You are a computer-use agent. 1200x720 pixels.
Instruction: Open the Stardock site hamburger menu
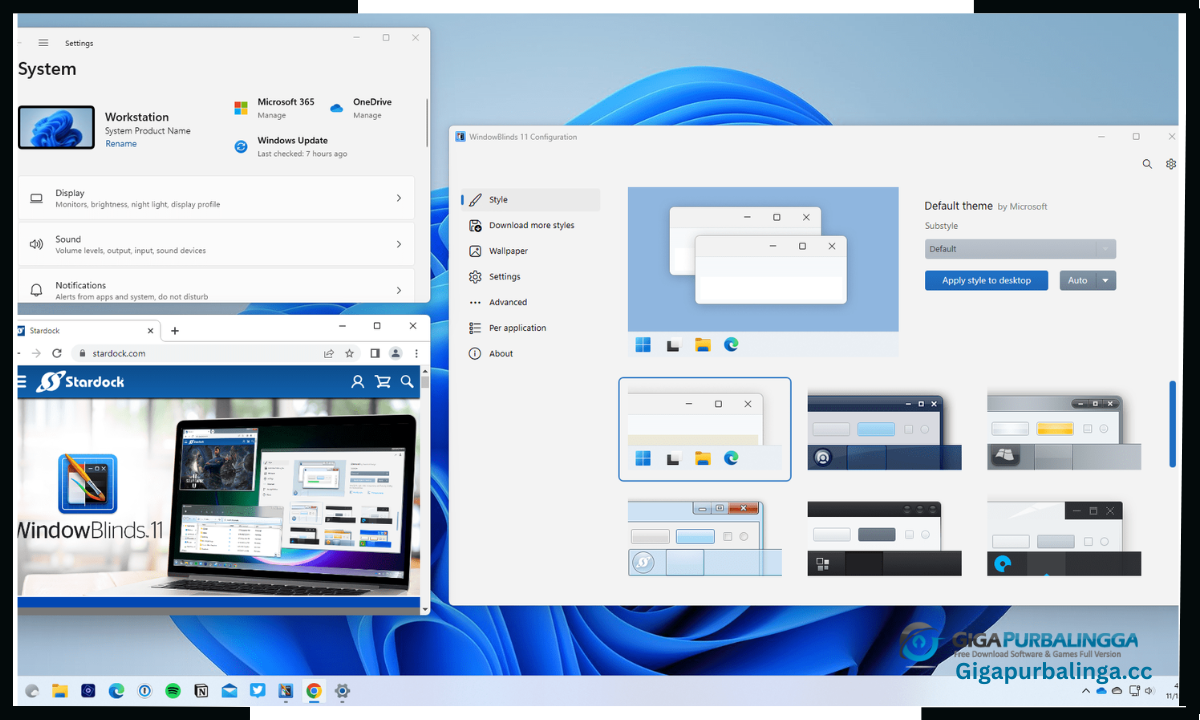(22, 381)
